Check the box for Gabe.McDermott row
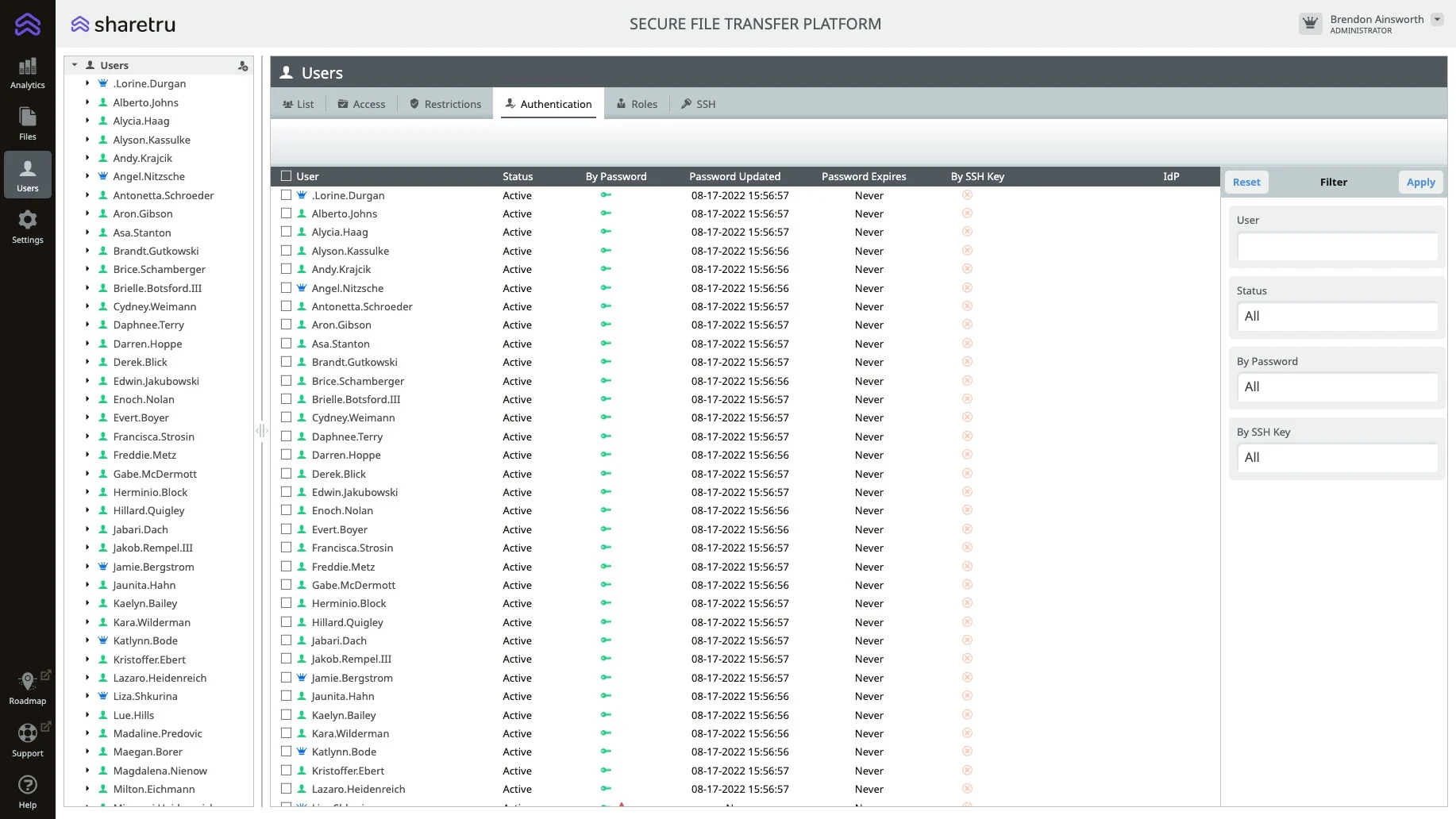This screenshot has height=819, width=1456. point(286,585)
